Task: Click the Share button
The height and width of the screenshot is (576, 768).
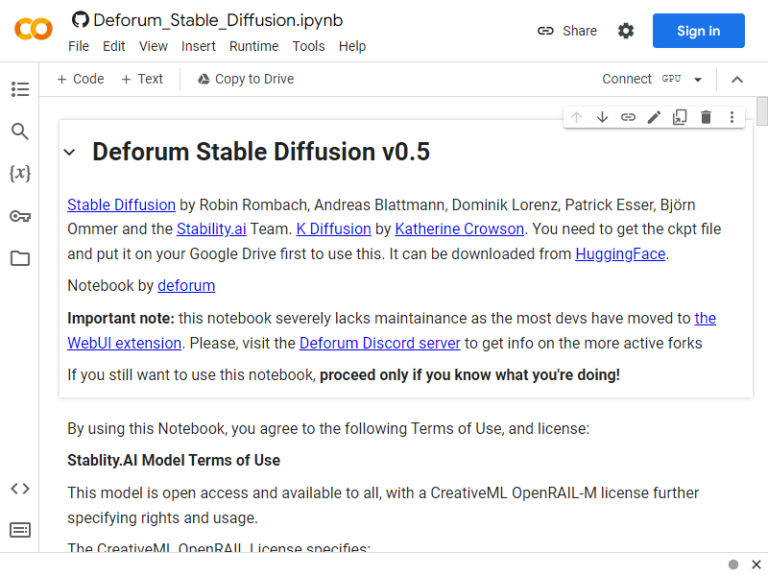Action: click(x=567, y=31)
